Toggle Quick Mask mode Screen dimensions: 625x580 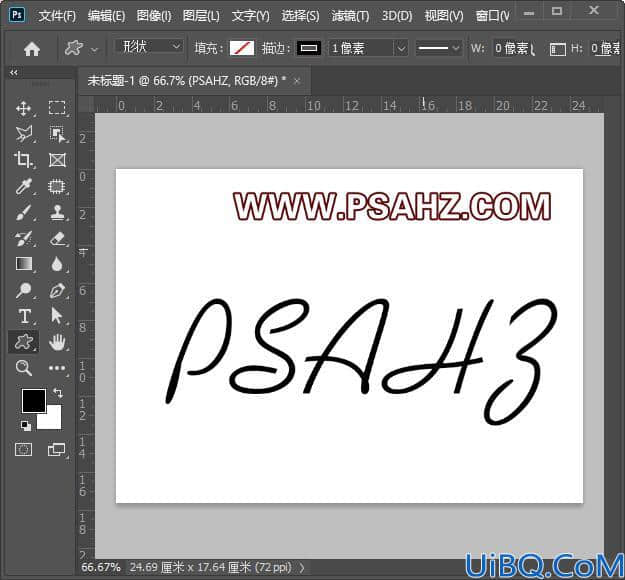(24, 450)
